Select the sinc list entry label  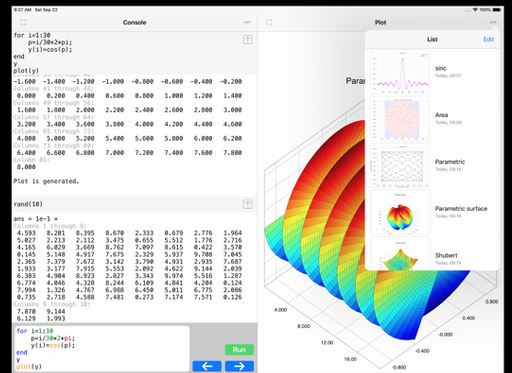[x=440, y=68]
